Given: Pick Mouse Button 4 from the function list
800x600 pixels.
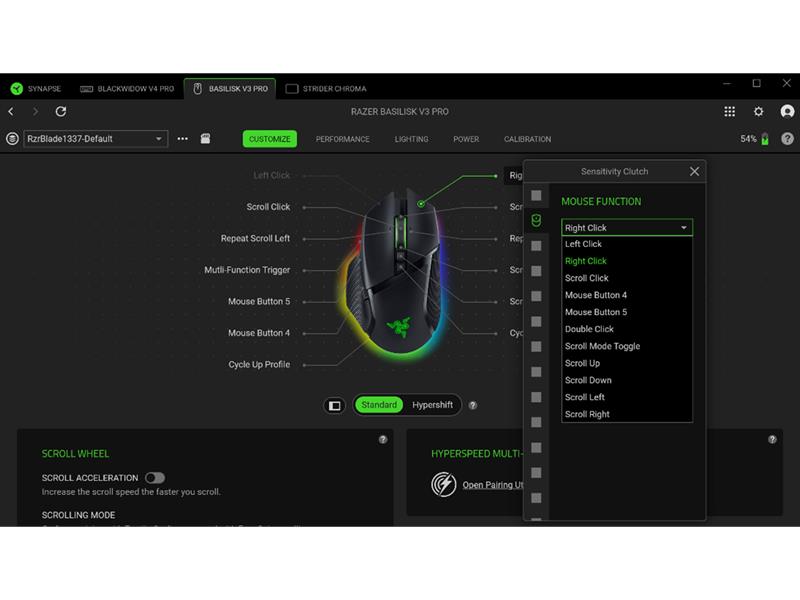Looking at the screenshot, I should (x=627, y=295).
